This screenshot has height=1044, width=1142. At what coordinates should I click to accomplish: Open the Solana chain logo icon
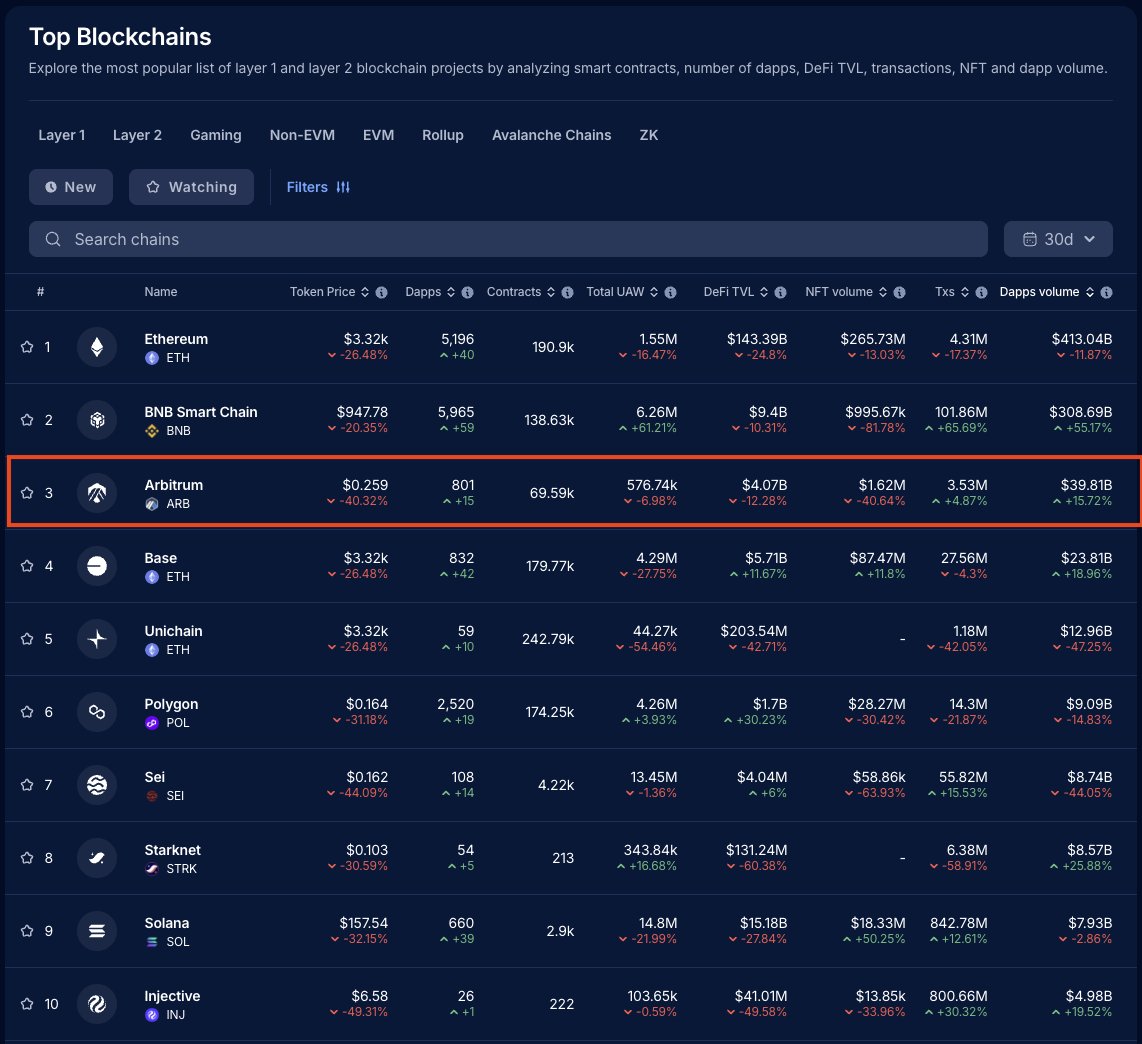[96, 930]
